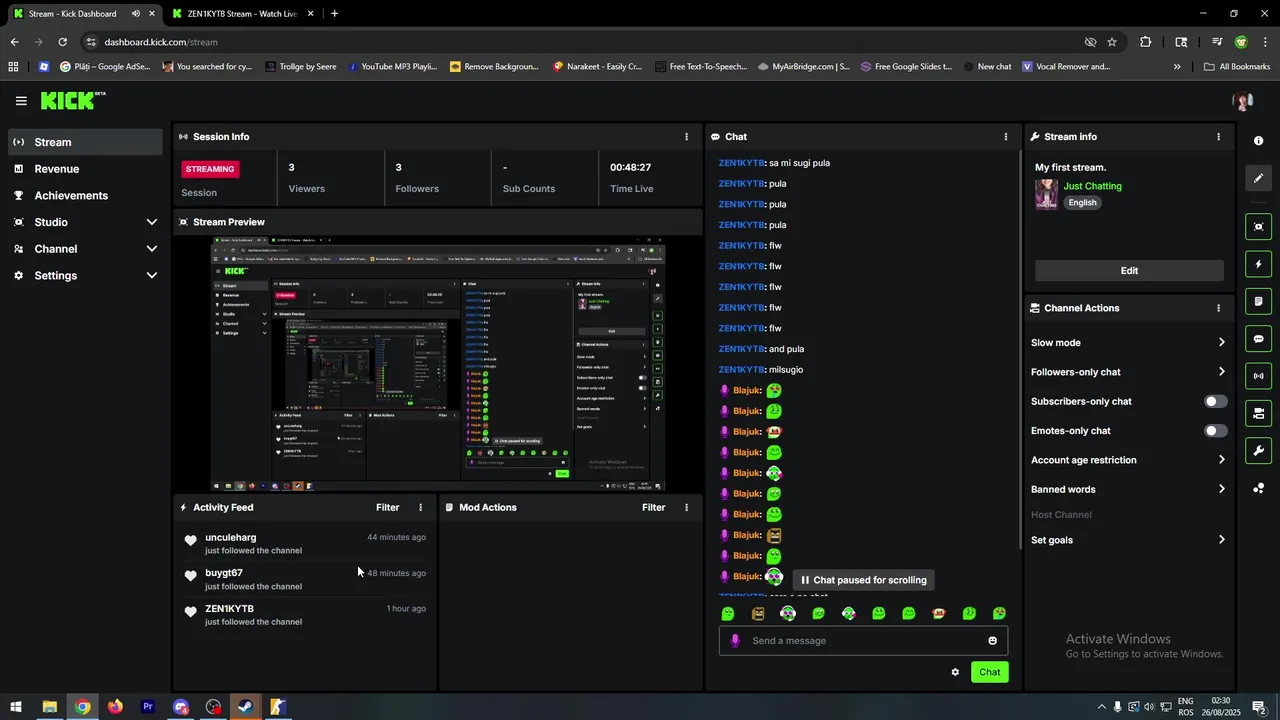Click the Send a message field
This screenshot has height=720, width=1280.
coord(863,641)
